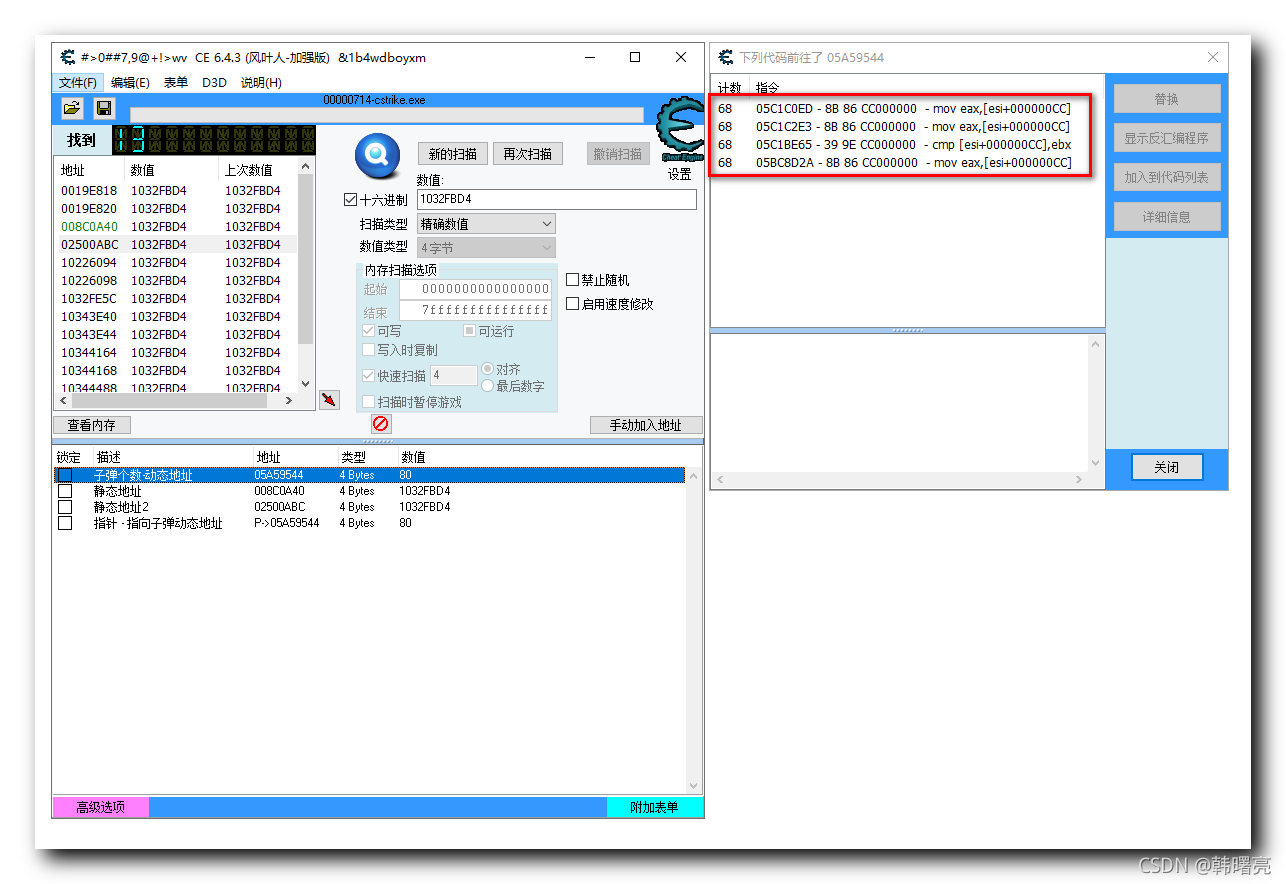Open the 表单 menu
This screenshot has height=884, width=1286.
(175, 83)
